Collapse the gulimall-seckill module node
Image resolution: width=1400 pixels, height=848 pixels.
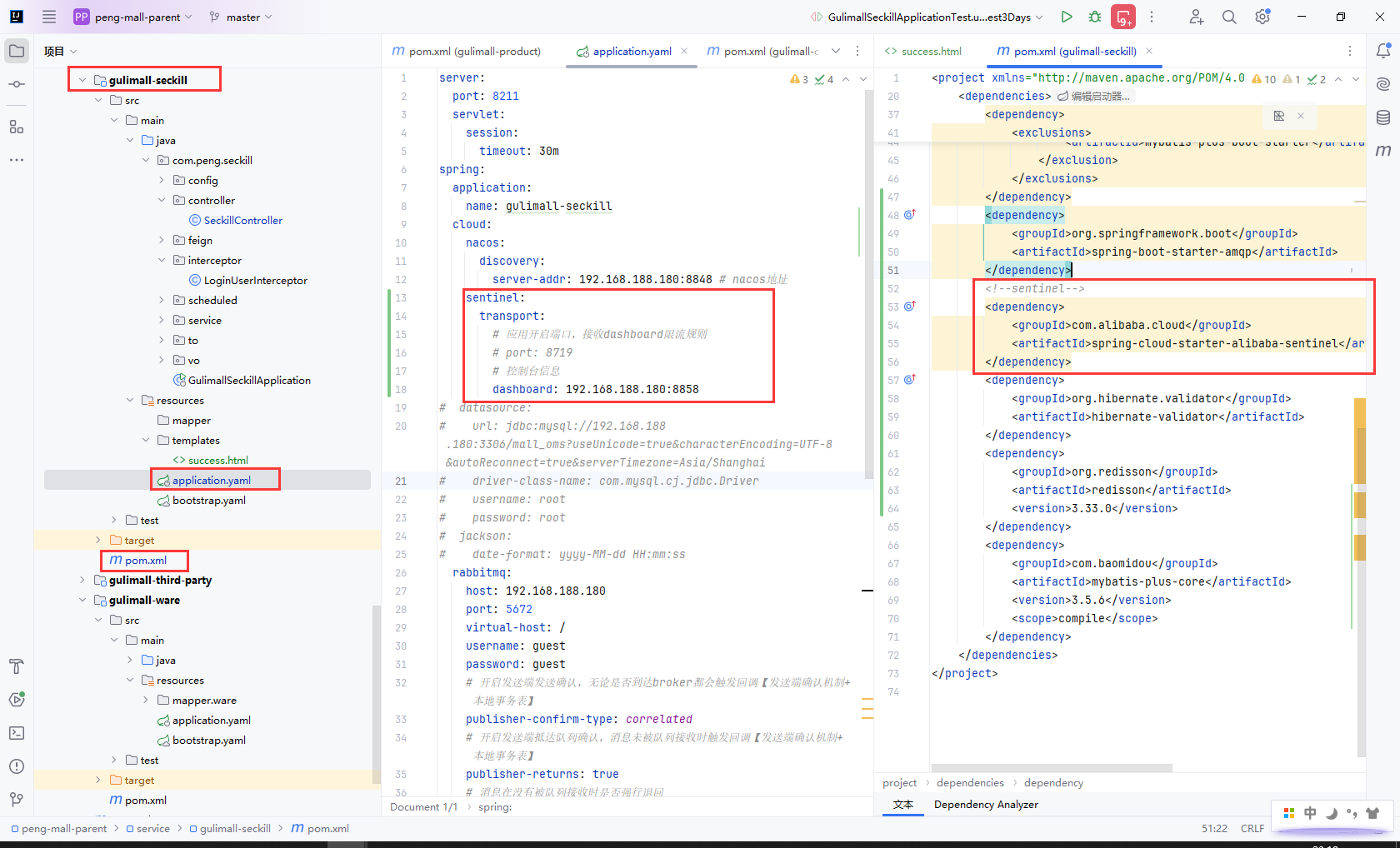point(82,80)
